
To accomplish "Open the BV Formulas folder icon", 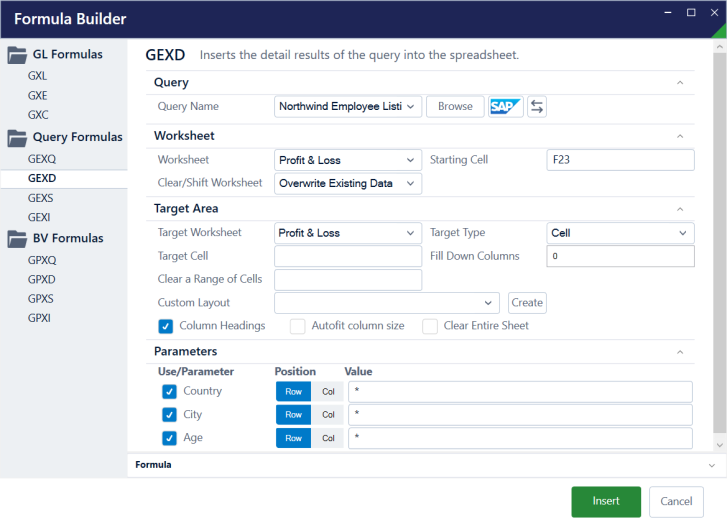I will (18, 238).
